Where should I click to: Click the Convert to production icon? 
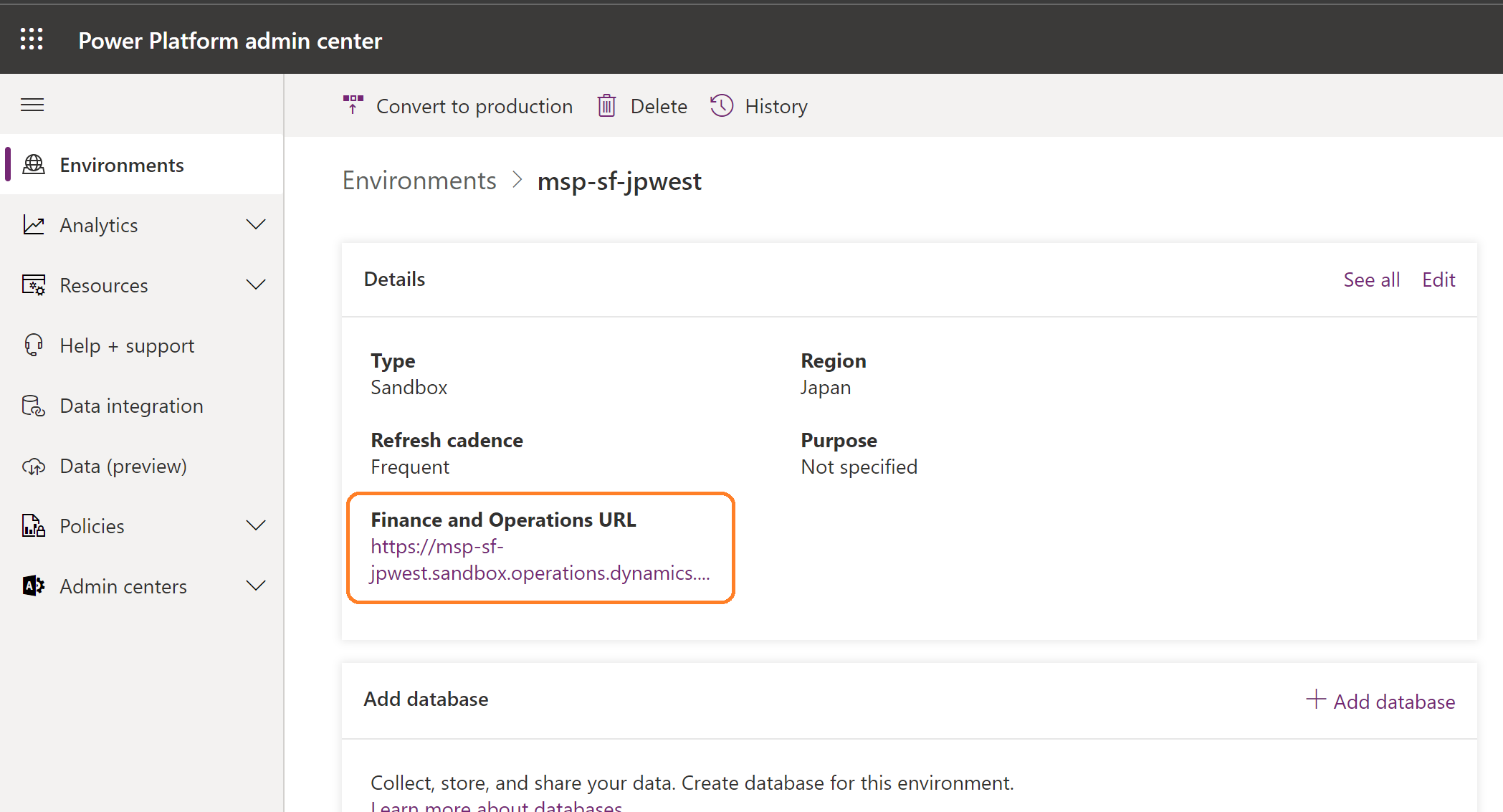(353, 105)
